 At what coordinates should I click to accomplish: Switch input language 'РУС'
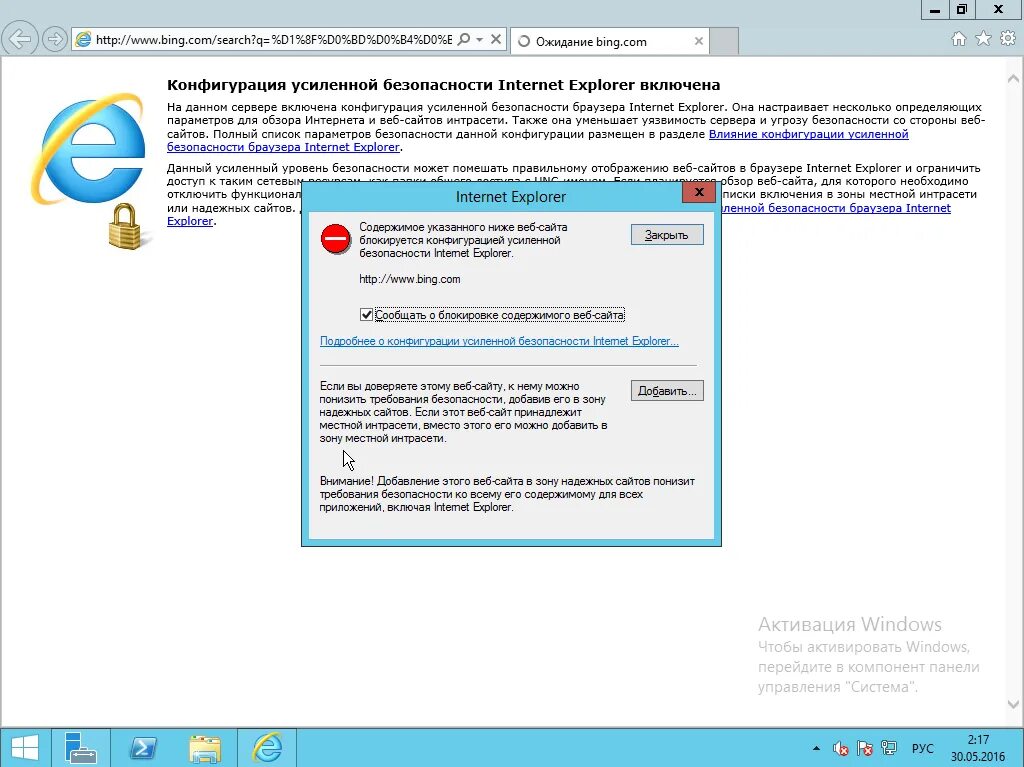click(922, 749)
